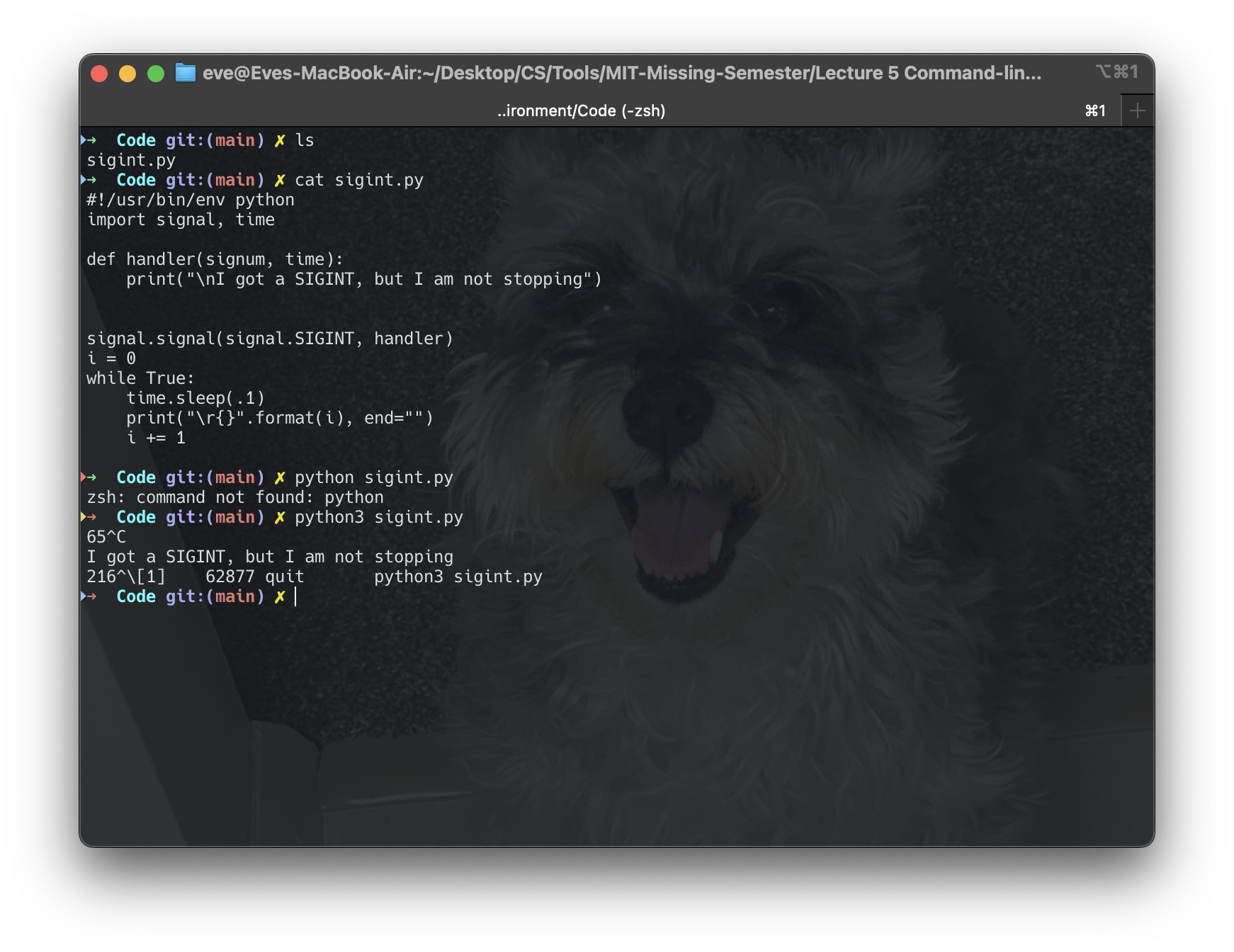Click the ✗ mark beside the python3 sigint.py prompt

click(279, 517)
